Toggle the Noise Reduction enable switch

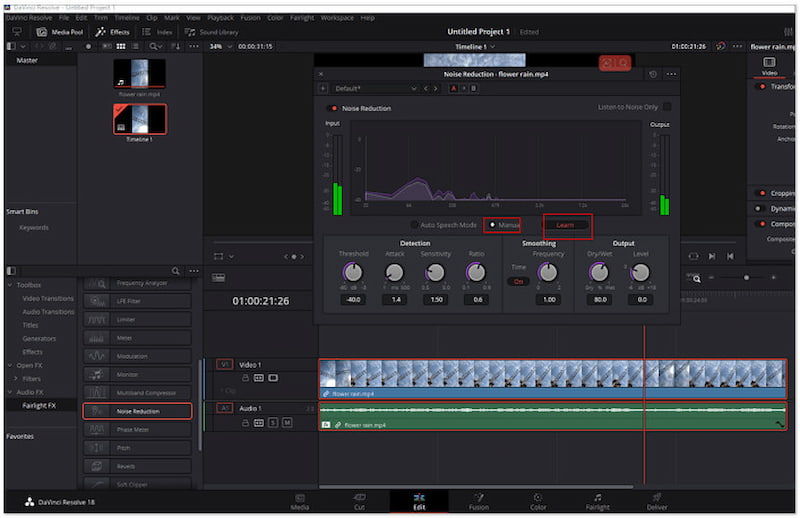click(x=332, y=108)
